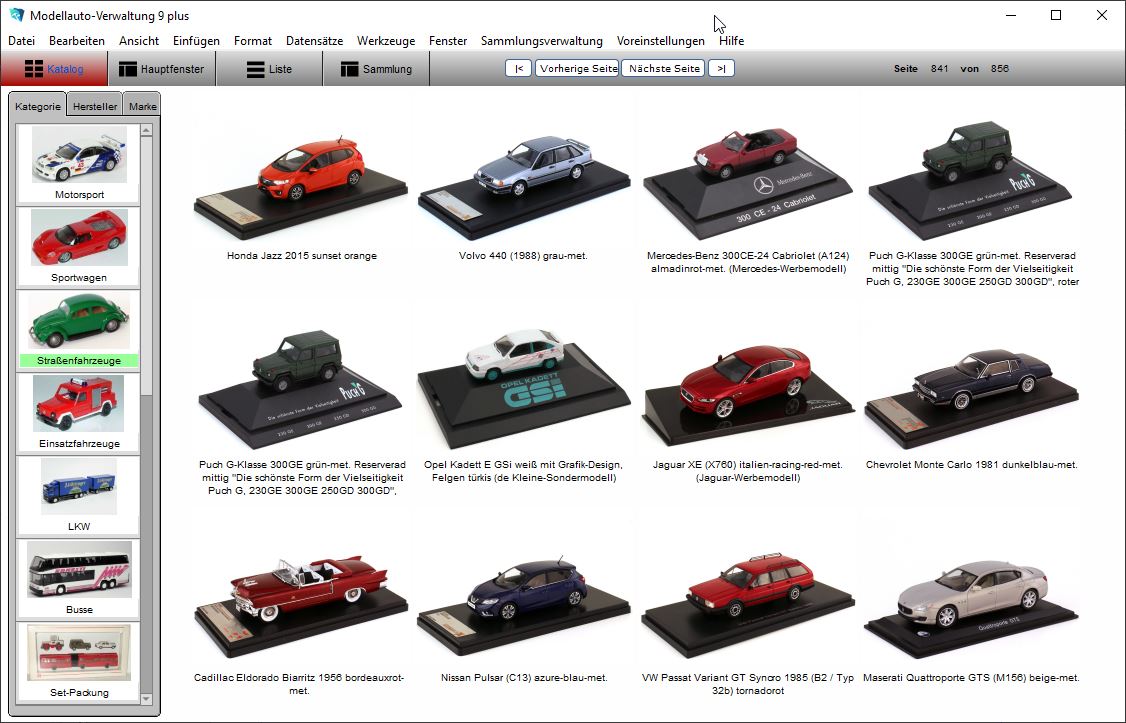Switch to the Katalog view
Viewport: 1126px width, 723px height.
tap(54, 69)
